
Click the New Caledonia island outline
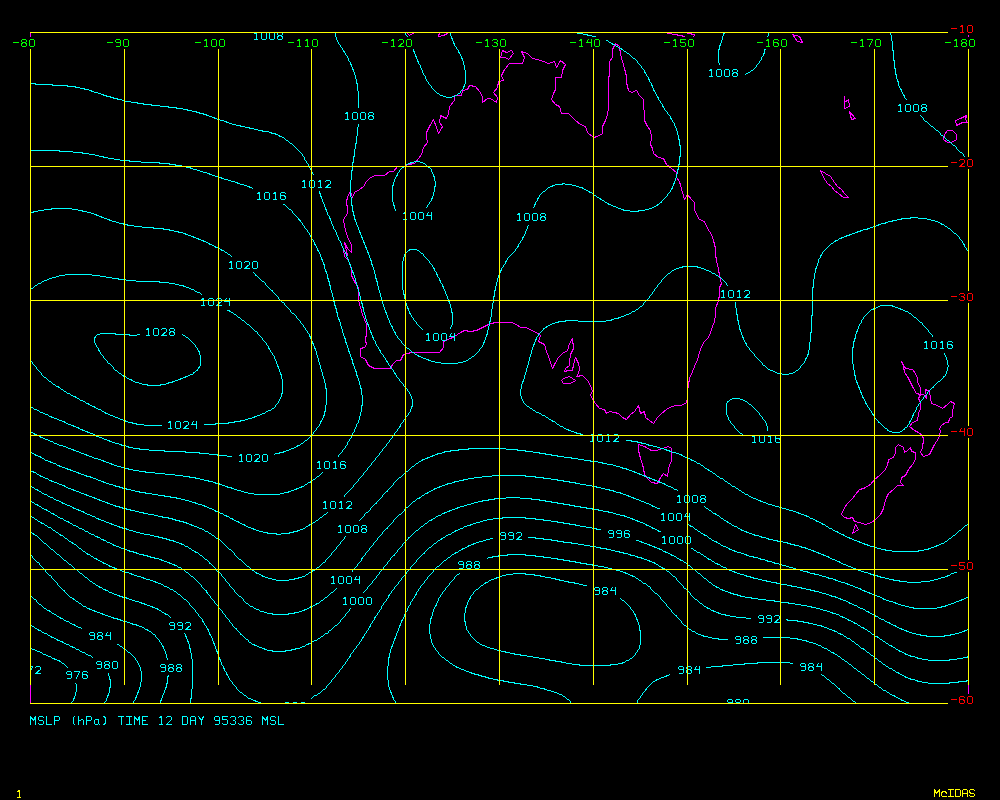[x=832, y=184]
